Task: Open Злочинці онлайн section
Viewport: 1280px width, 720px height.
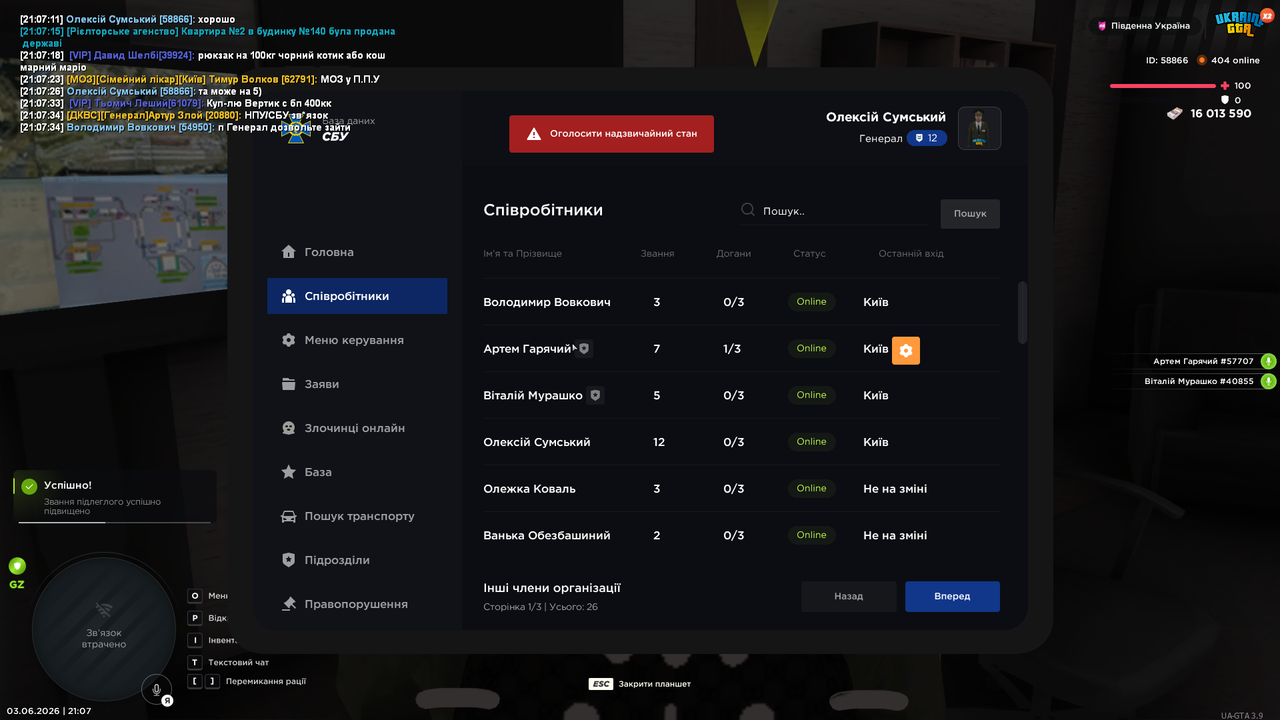Action: [357, 428]
